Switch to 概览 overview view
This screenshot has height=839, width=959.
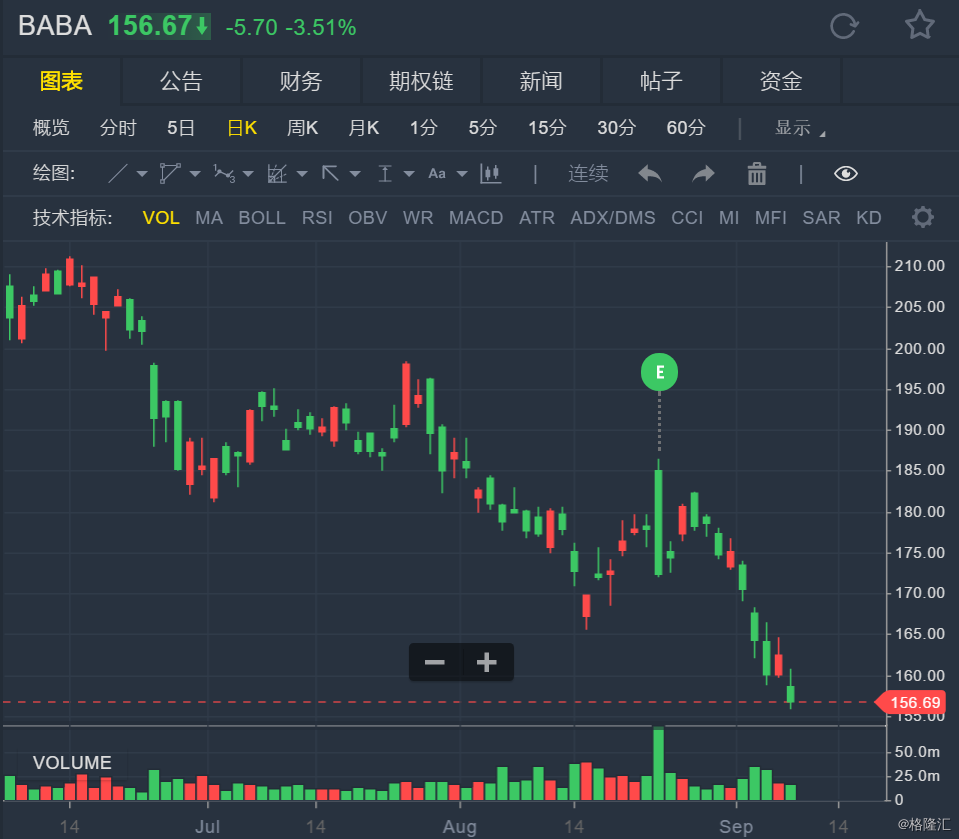coord(51,128)
